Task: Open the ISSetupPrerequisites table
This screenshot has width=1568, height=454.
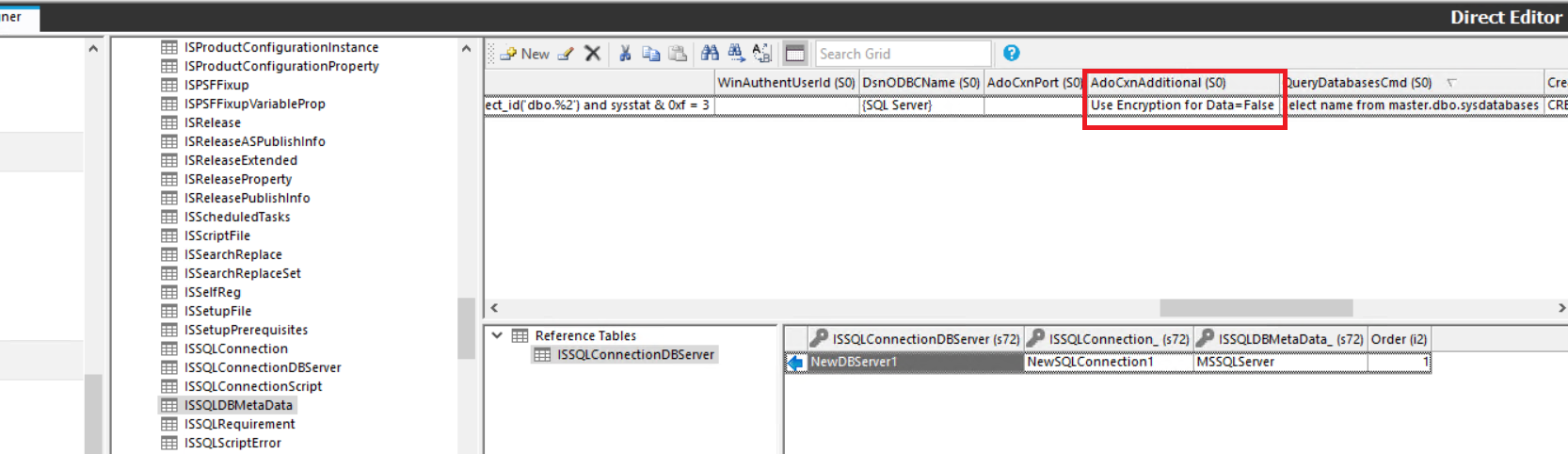Action: point(246,330)
